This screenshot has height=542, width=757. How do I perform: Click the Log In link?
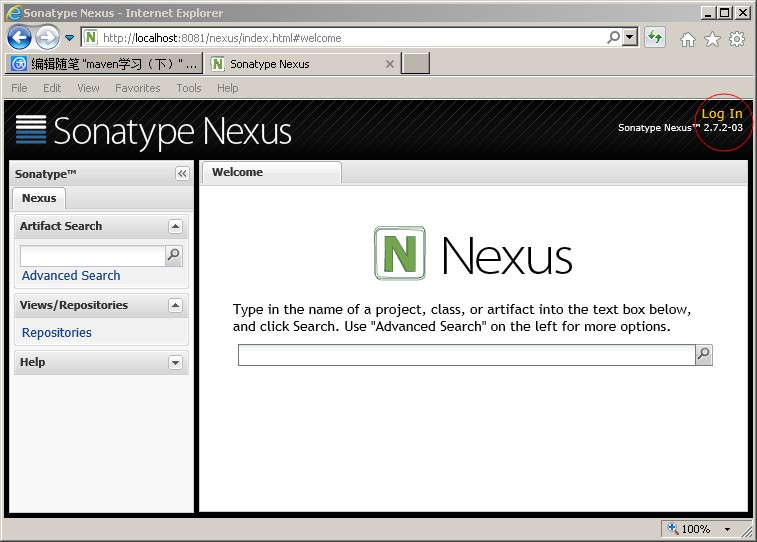[722, 114]
